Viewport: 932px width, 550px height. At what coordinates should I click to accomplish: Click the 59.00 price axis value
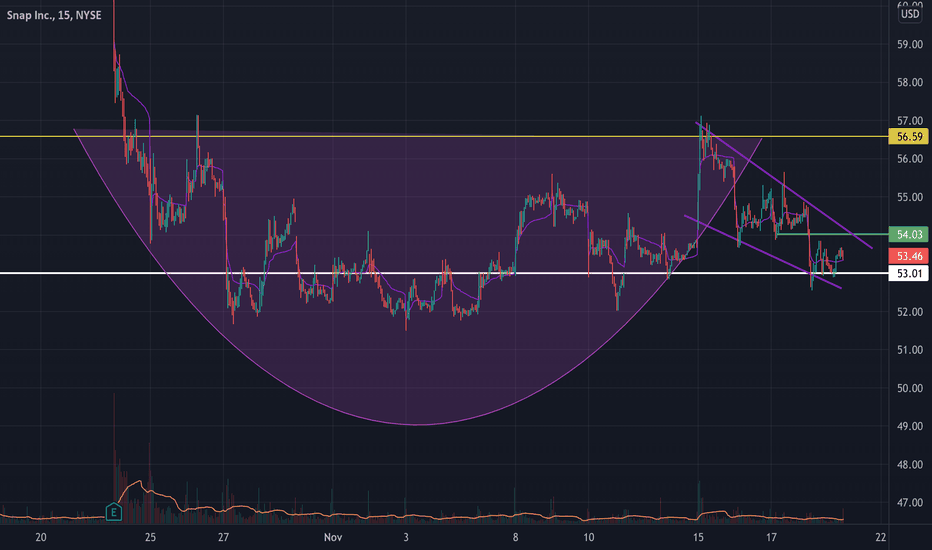pyautogui.click(x=910, y=45)
